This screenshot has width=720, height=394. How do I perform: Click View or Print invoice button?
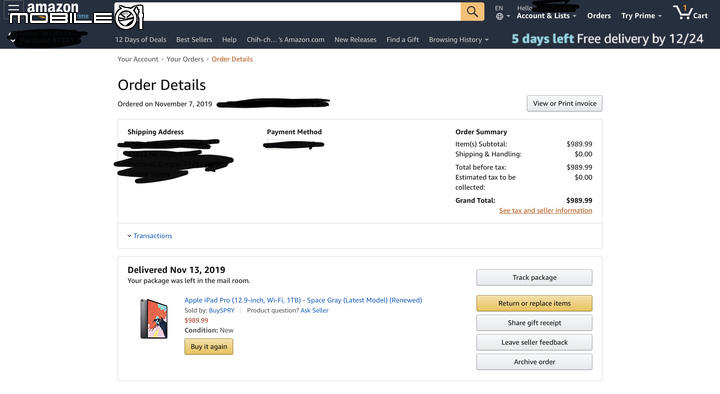(564, 103)
